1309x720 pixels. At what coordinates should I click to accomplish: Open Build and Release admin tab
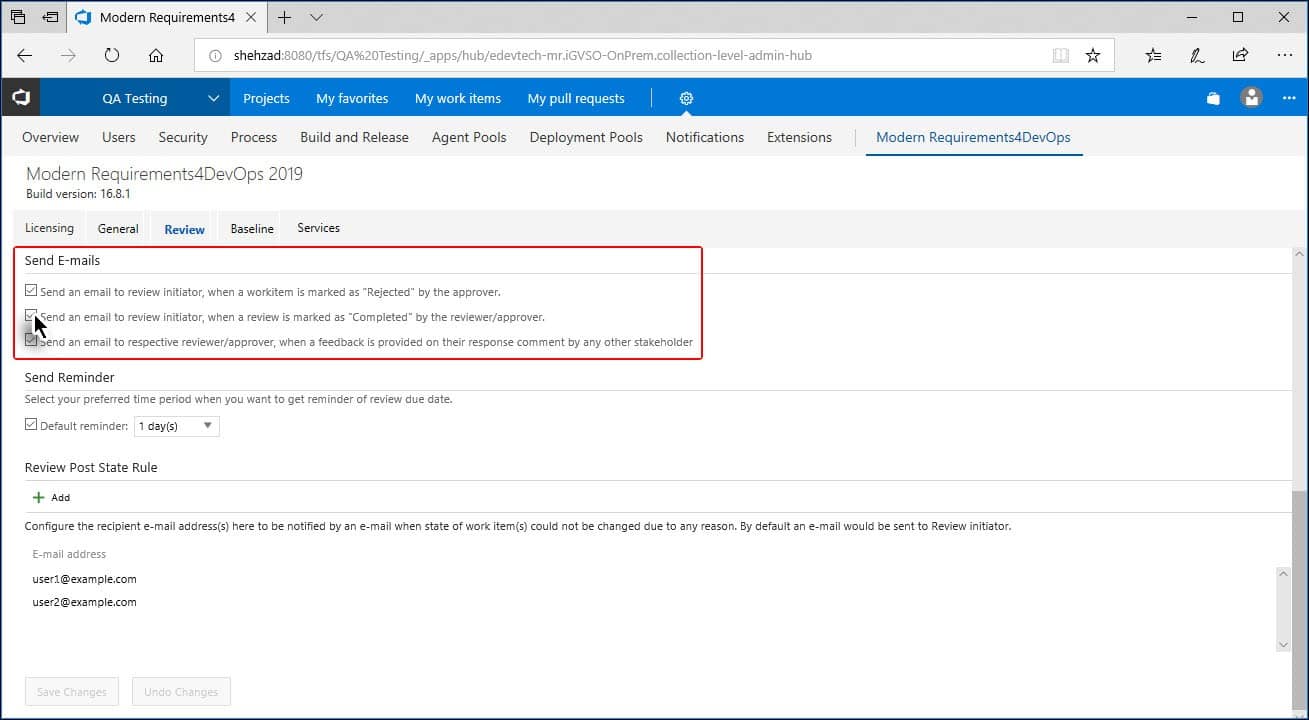(x=354, y=137)
